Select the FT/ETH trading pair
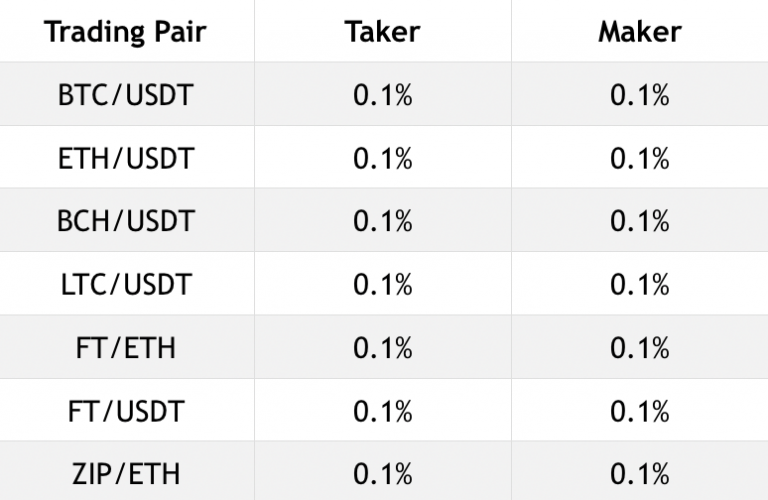This screenshot has width=768, height=500. tap(125, 348)
